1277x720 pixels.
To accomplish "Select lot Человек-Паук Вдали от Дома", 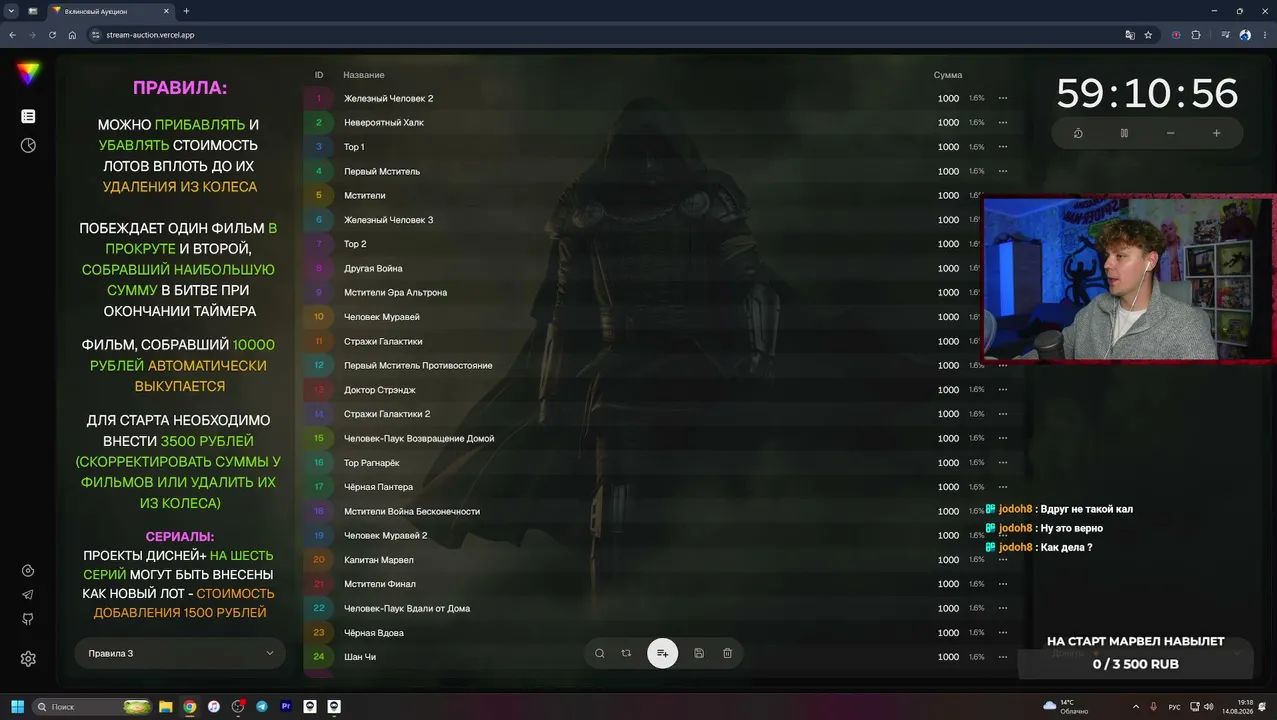I will pyautogui.click(x=407, y=609).
